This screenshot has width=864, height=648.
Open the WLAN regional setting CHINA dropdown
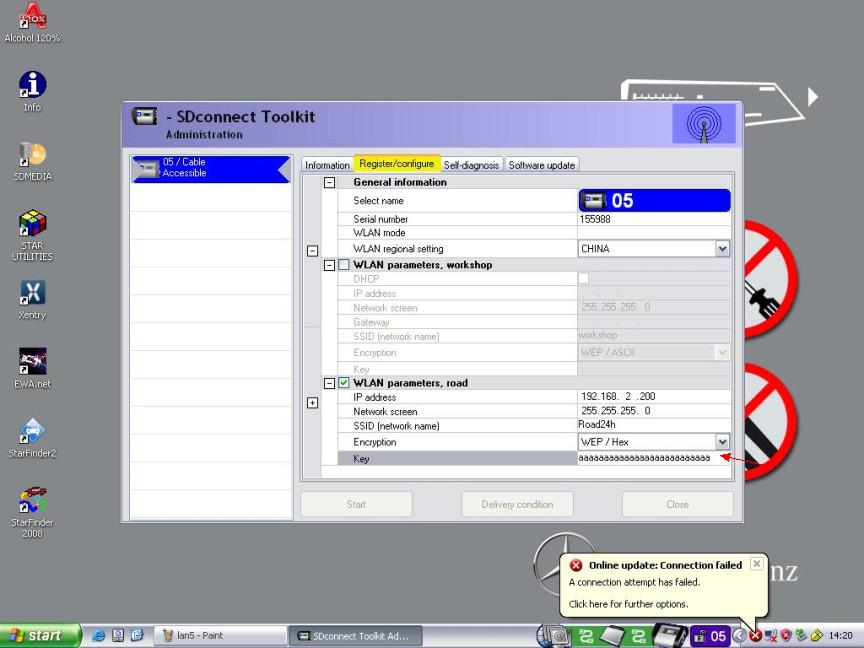(722, 249)
